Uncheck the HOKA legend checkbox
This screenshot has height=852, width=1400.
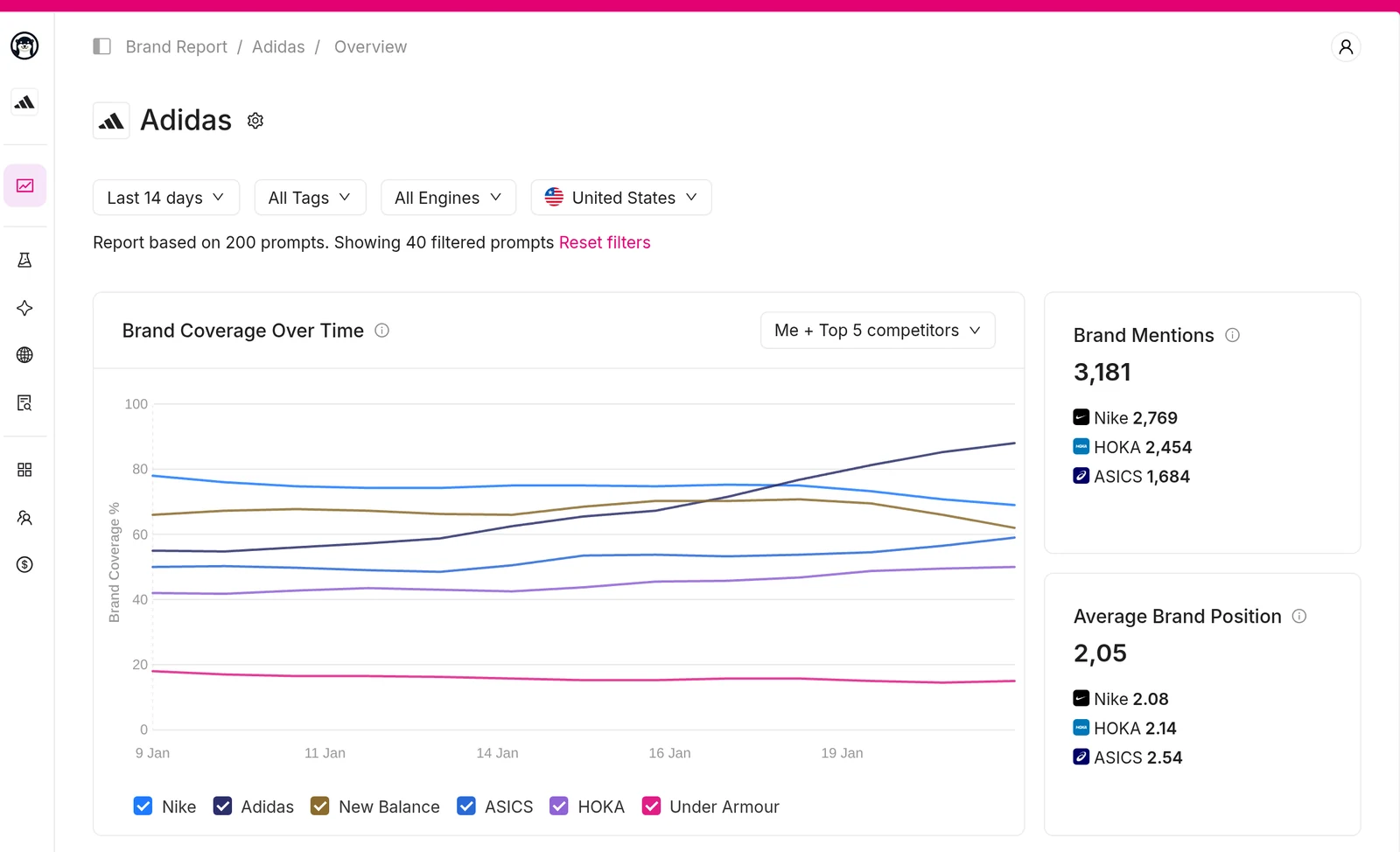tap(559, 806)
